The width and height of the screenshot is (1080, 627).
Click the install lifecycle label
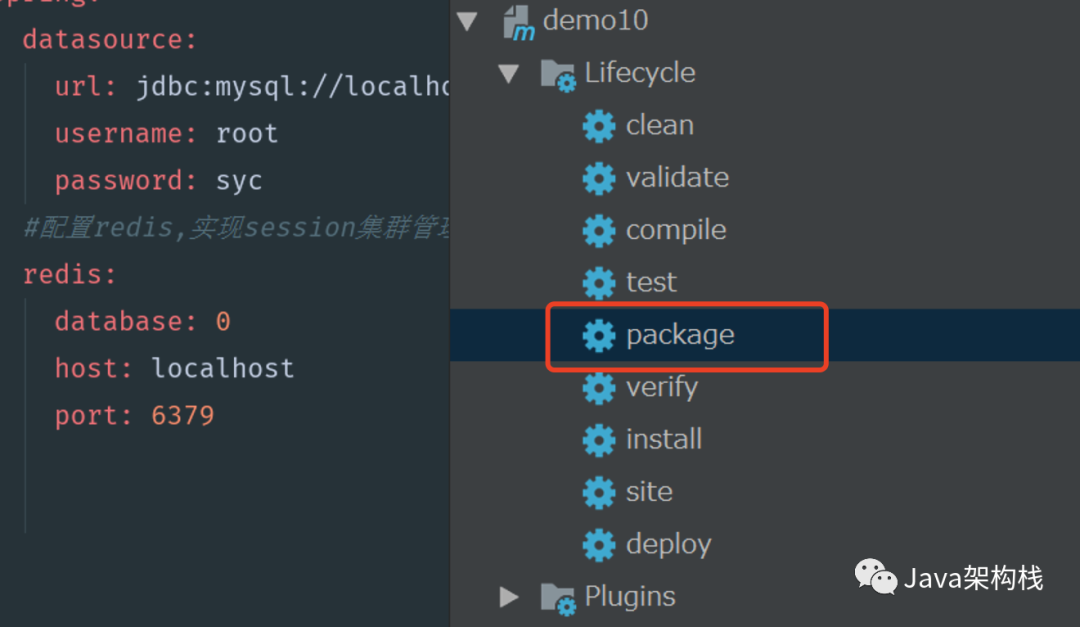pyautogui.click(x=664, y=440)
